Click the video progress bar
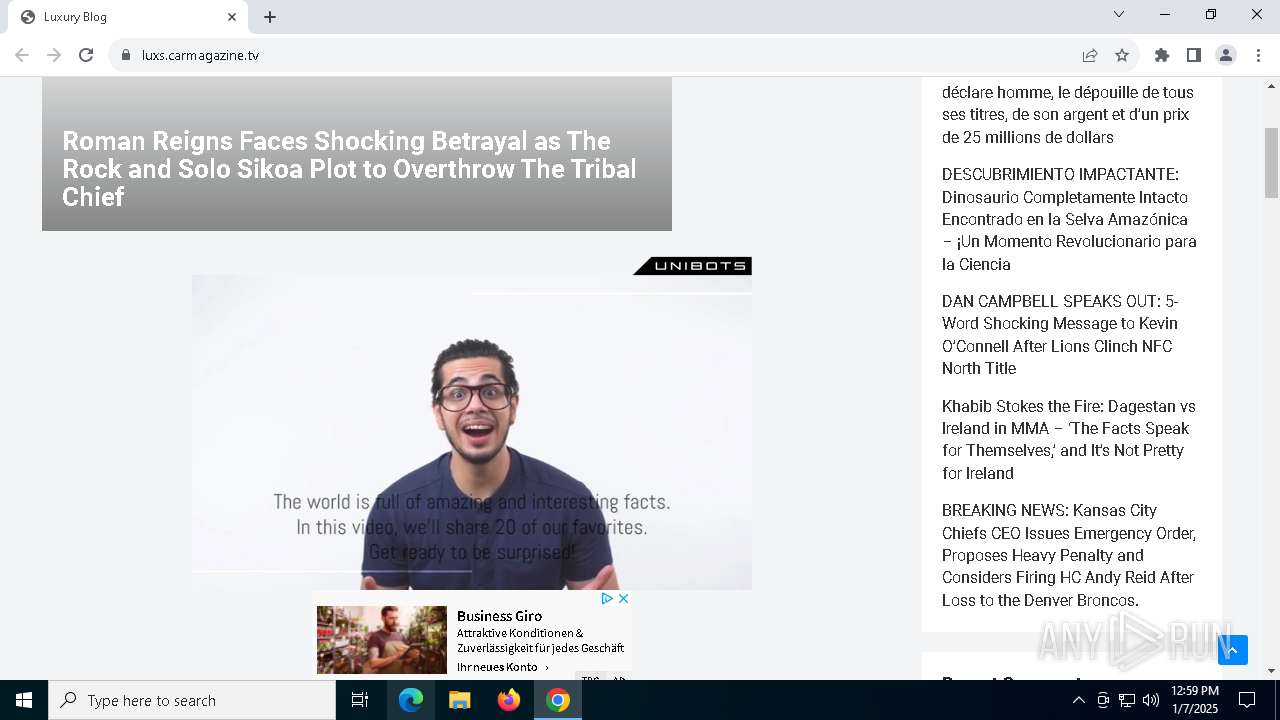1280x720 pixels. click(x=472, y=571)
